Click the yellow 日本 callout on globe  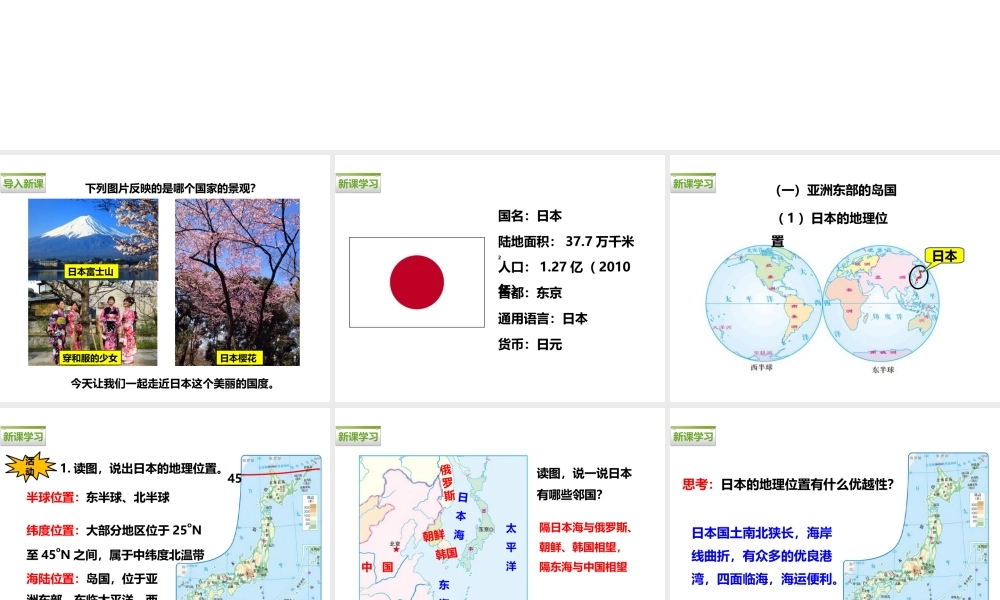pyautogui.click(x=945, y=256)
